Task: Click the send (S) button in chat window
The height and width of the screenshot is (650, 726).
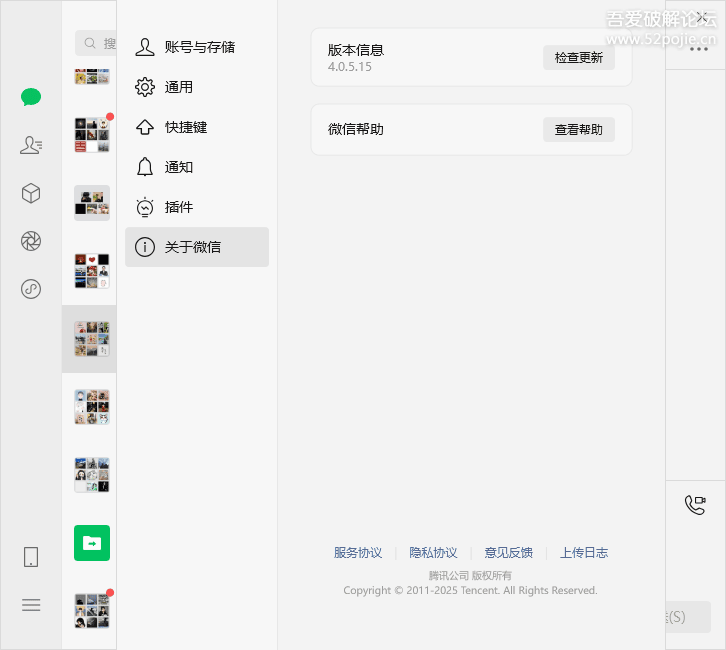Action: click(x=688, y=617)
